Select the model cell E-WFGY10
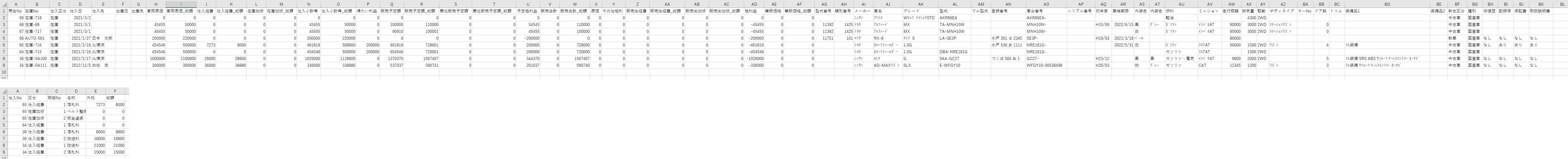The width and height of the screenshot is (1568, 159). point(955,65)
